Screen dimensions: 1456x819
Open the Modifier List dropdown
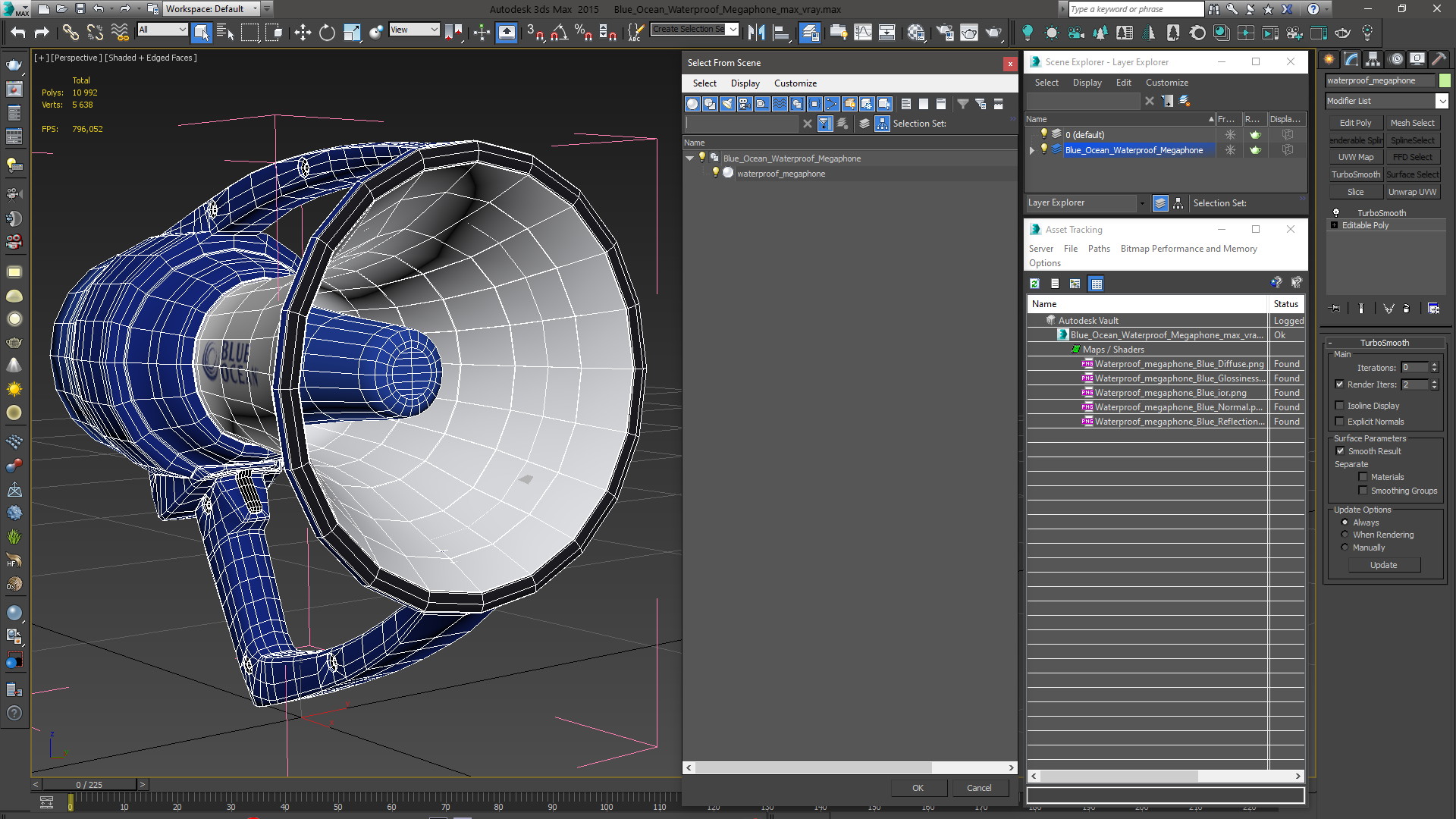(x=1442, y=101)
